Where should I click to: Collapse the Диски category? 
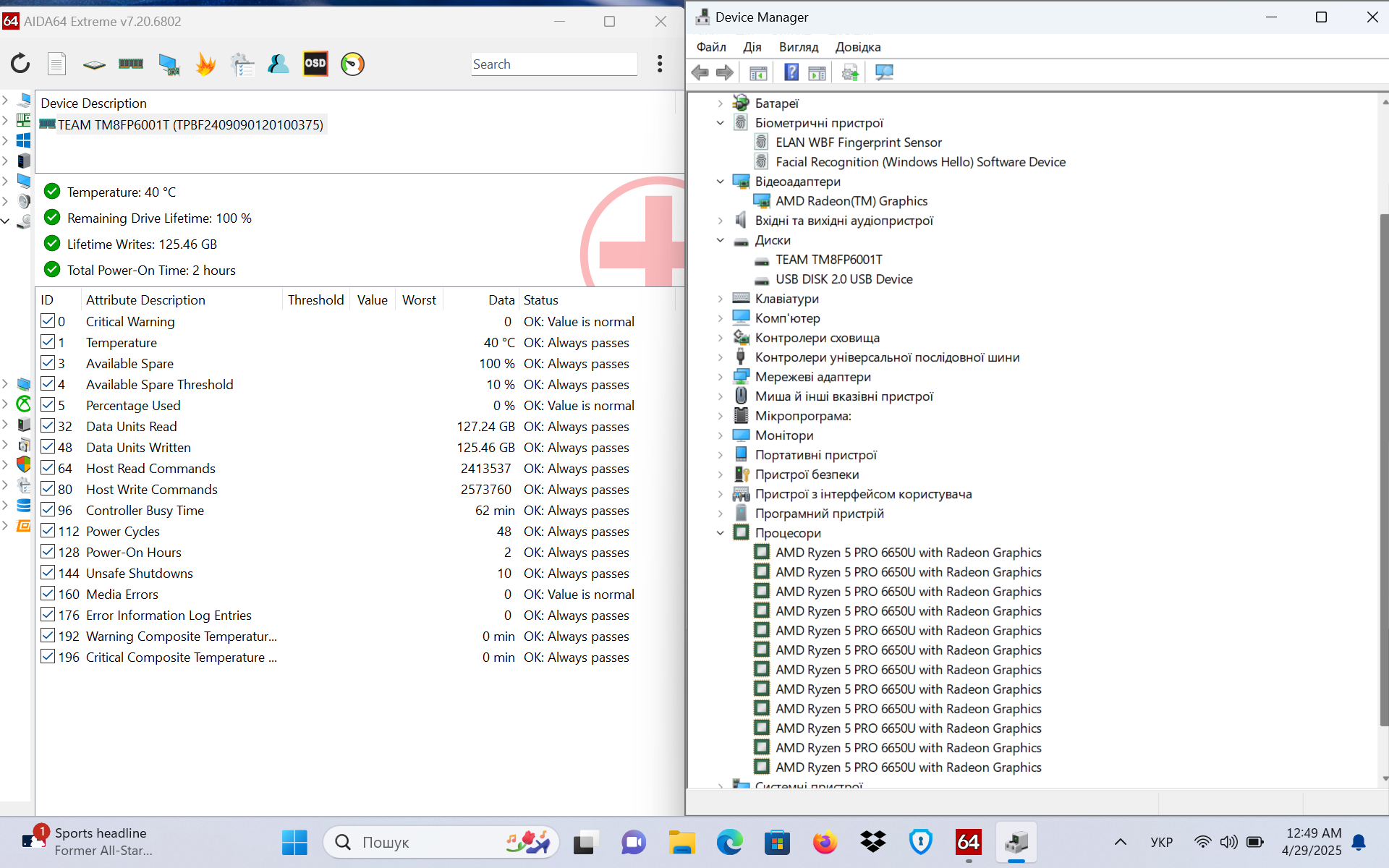[x=720, y=240]
